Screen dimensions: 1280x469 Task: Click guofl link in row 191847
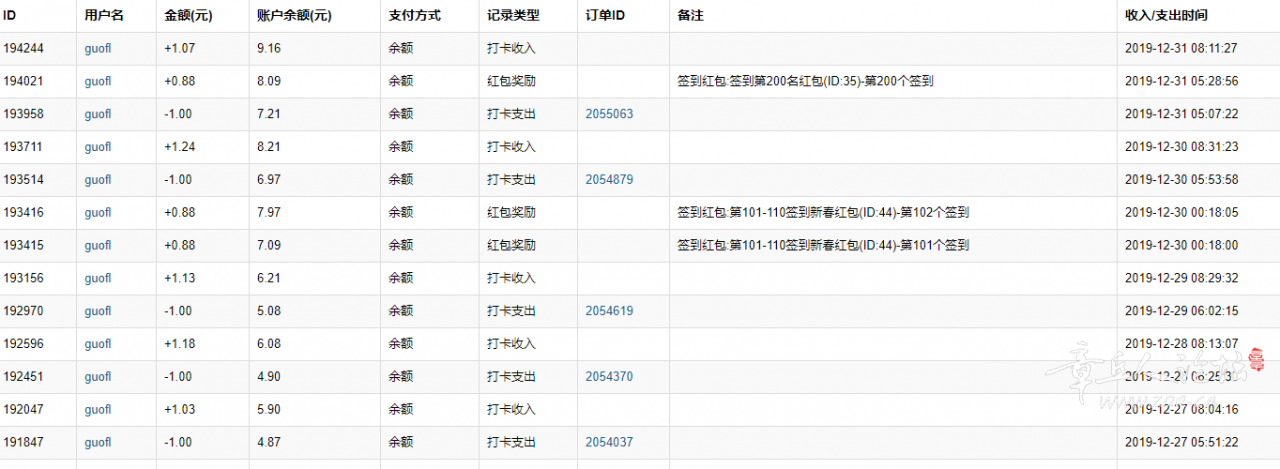point(98,443)
